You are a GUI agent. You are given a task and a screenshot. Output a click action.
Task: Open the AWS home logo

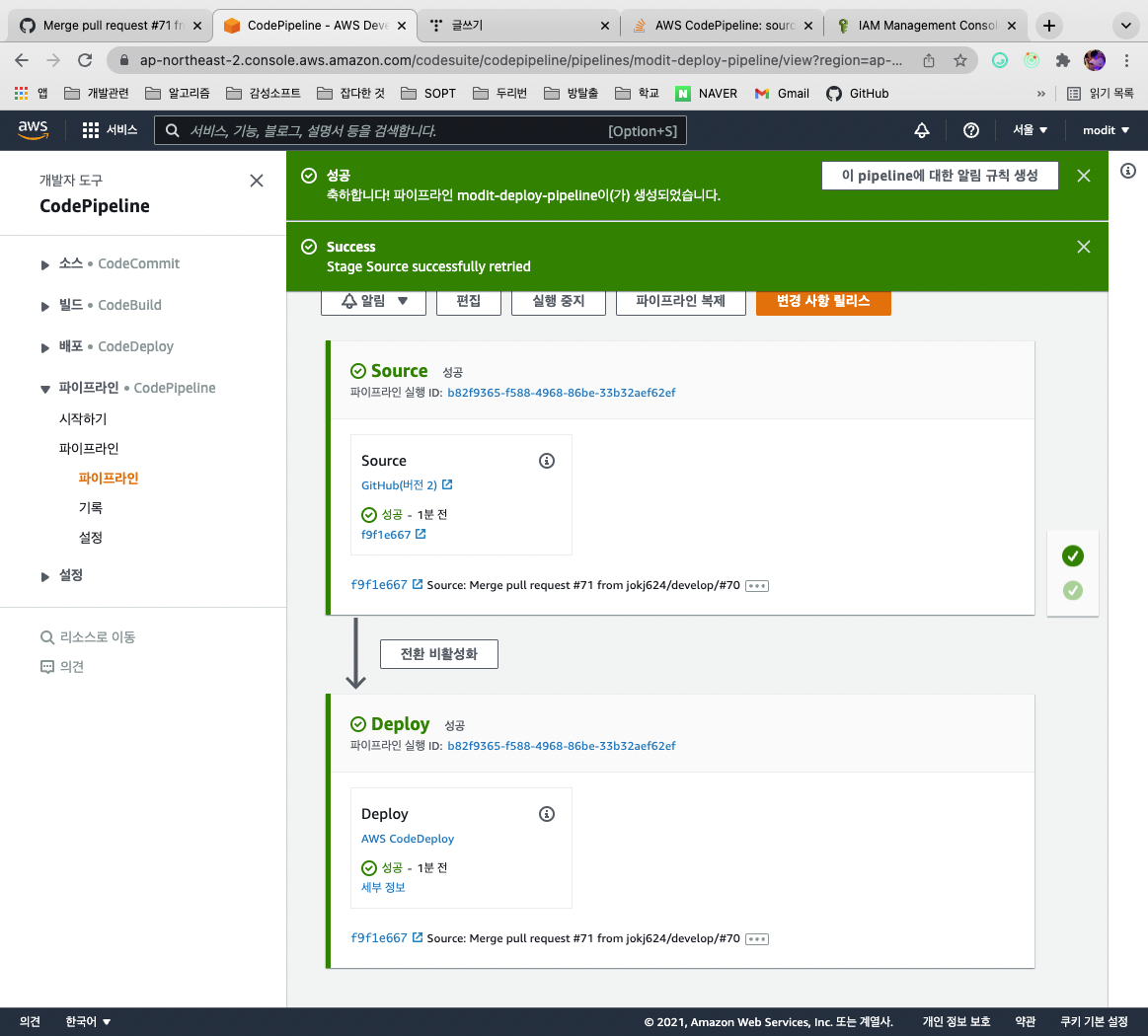coord(33,129)
